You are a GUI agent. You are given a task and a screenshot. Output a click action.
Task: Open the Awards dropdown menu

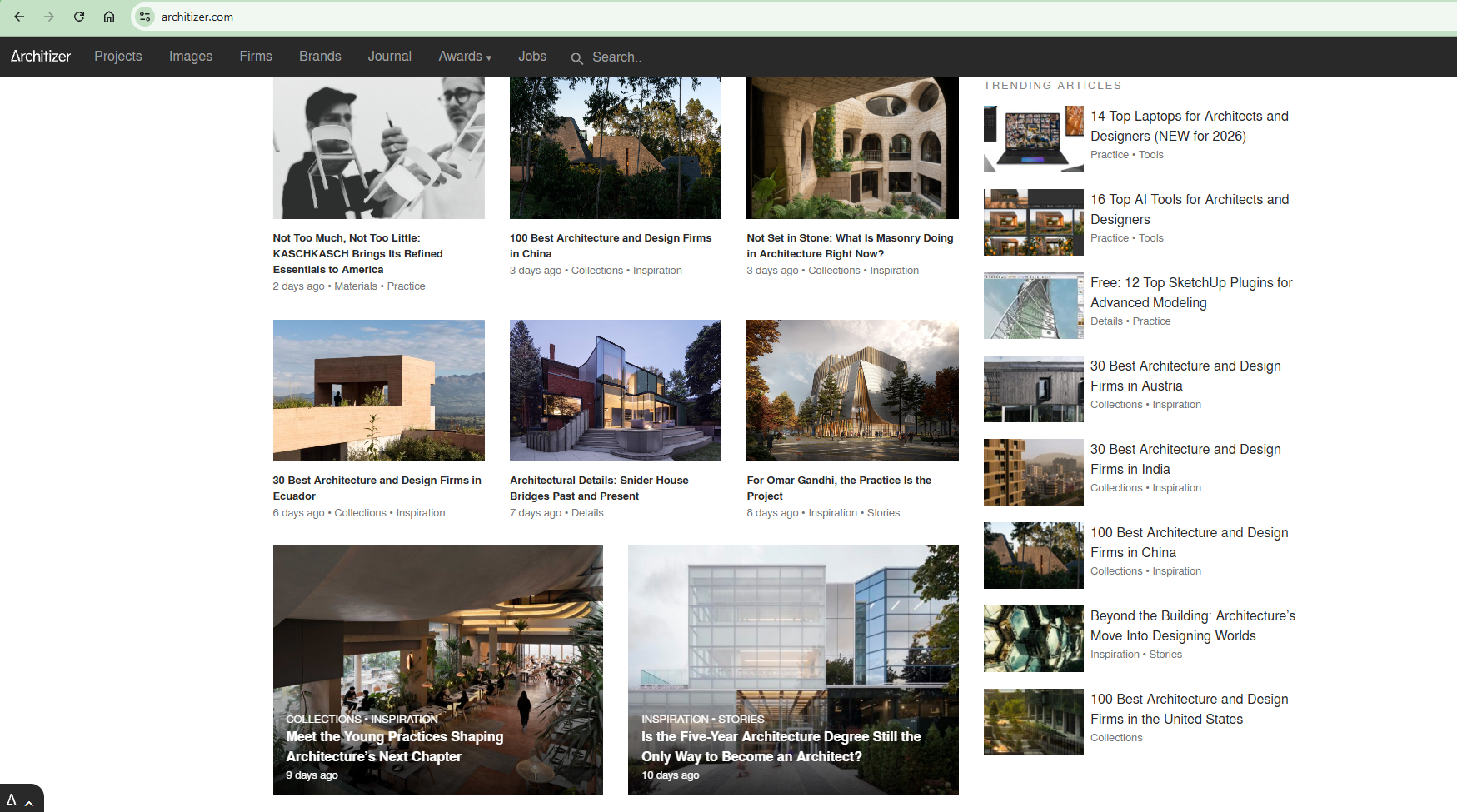465,57
